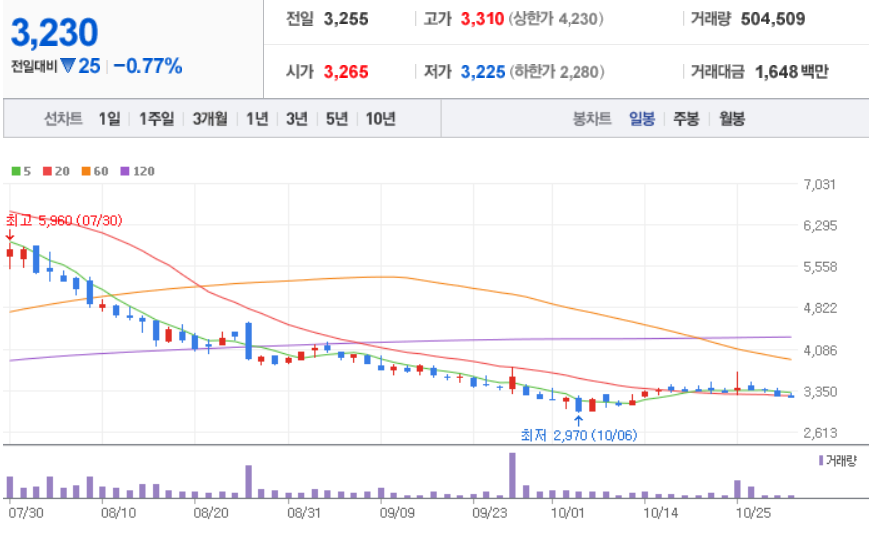Click the 거래량 value 504,509
Image resolution: width=869 pixels, height=541 pixels.
click(x=773, y=19)
